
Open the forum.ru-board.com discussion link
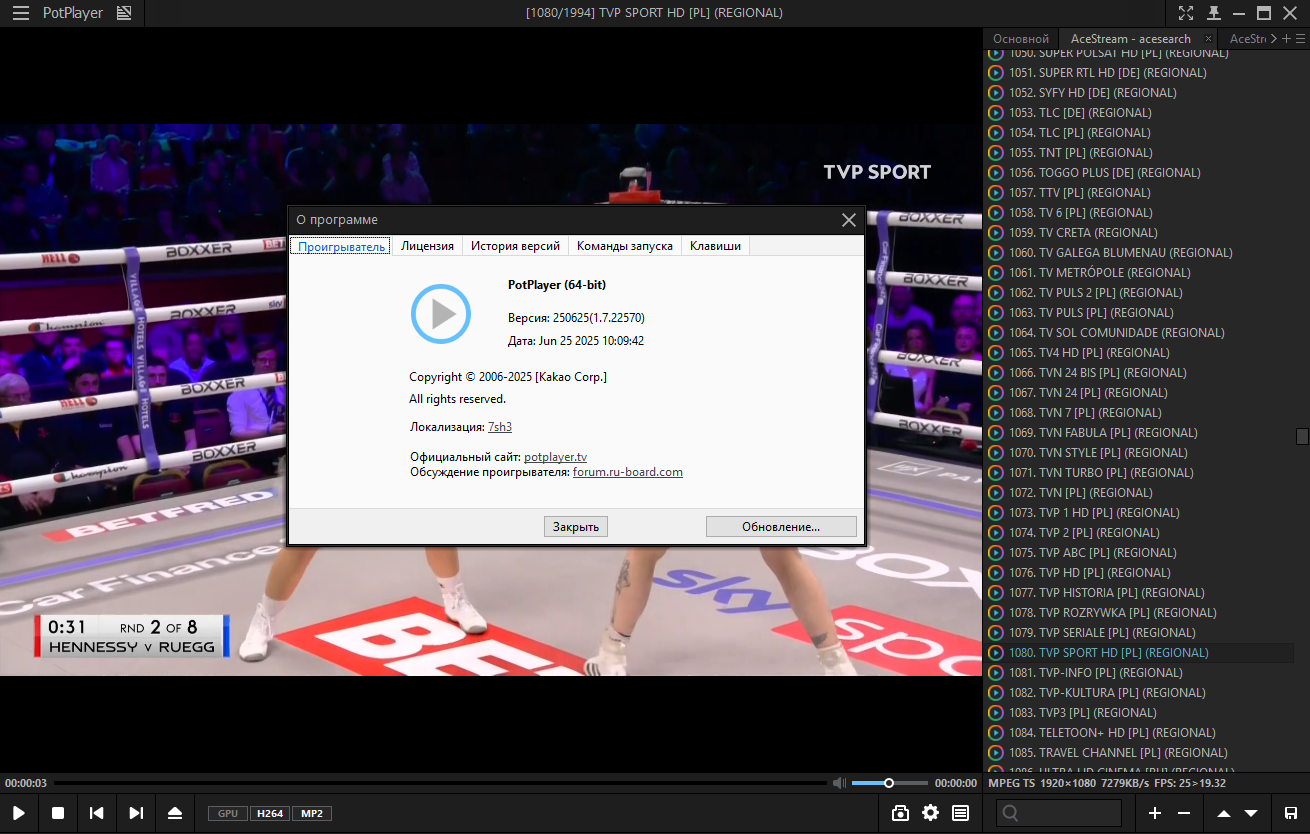[x=628, y=472]
